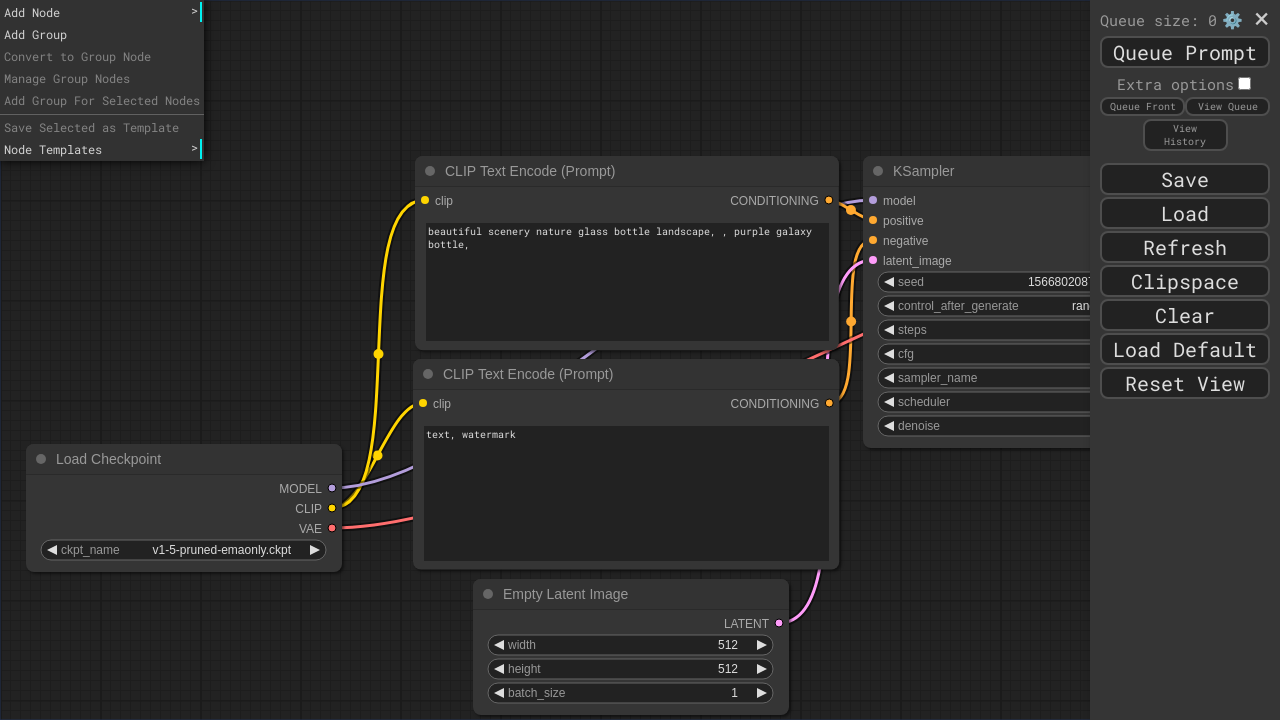This screenshot has height=720, width=1280.
Task: Decrease batch_size using the left arrow
Action: point(499,693)
